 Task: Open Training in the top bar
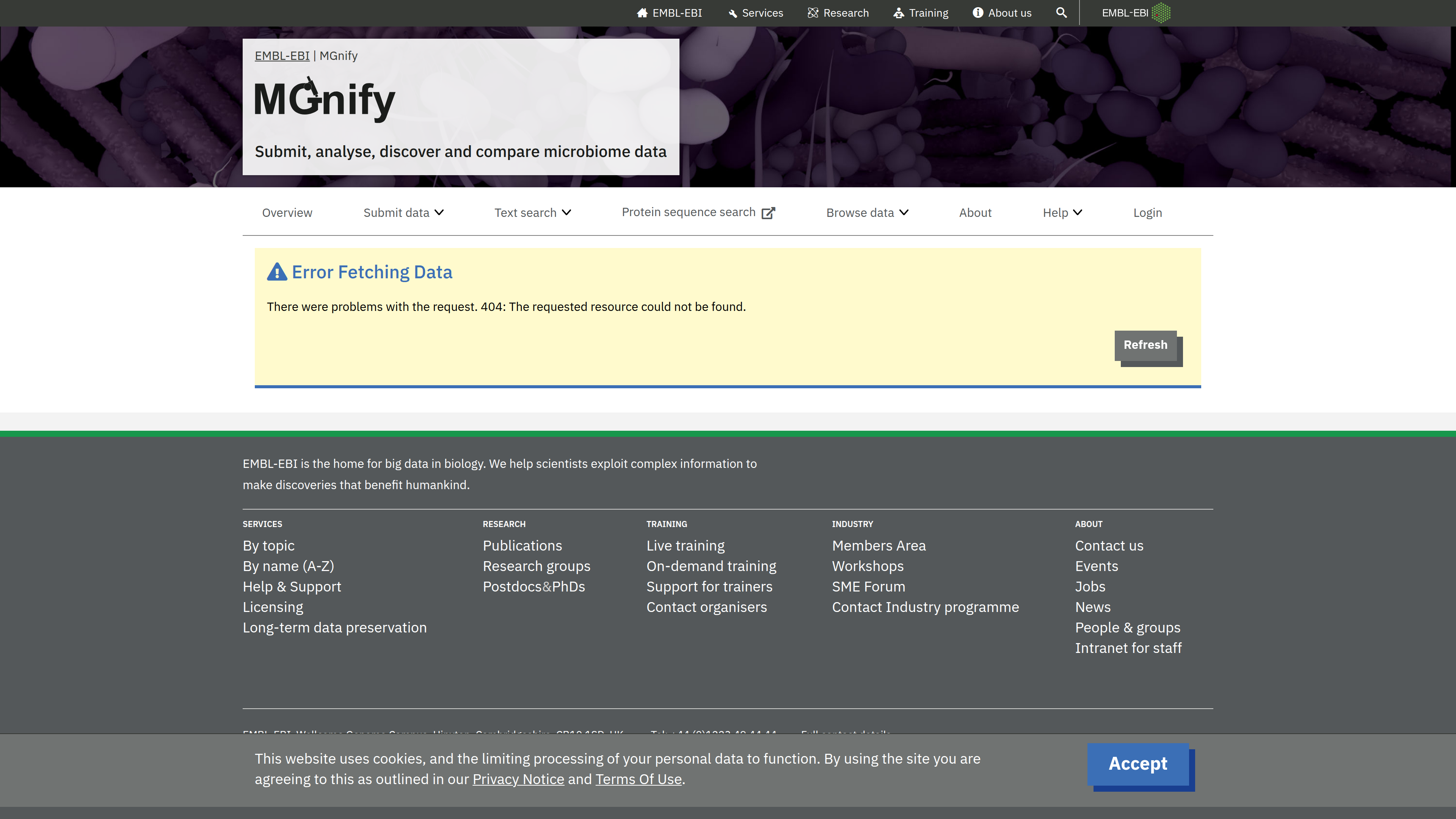tap(921, 13)
